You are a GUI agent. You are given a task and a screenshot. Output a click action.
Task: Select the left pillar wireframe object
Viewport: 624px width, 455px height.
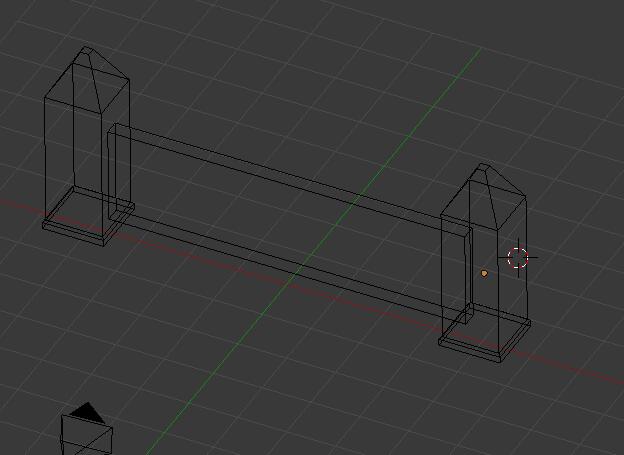[88, 146]
